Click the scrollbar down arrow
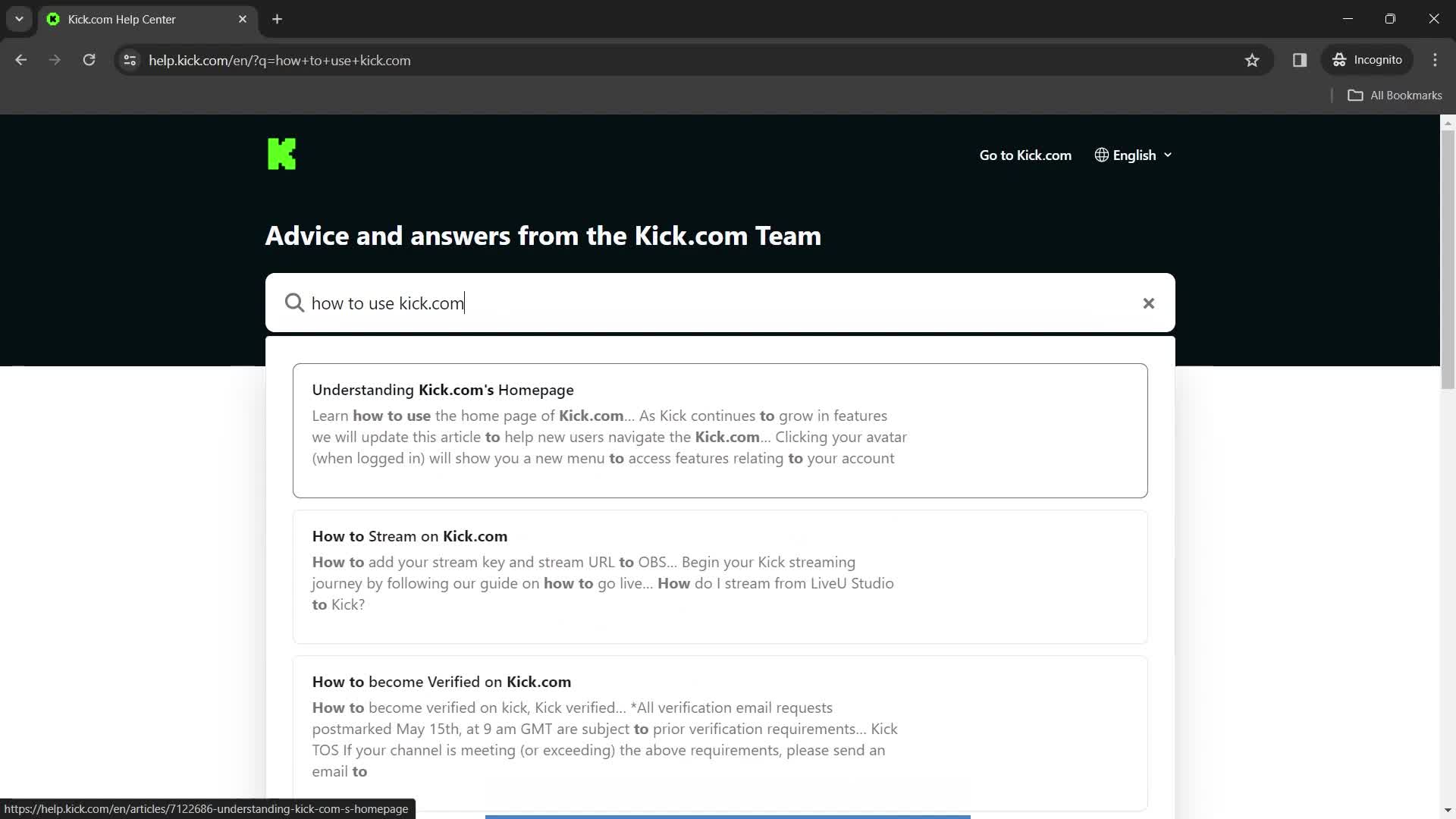 pyautogui.click(x=1448, y=811)
